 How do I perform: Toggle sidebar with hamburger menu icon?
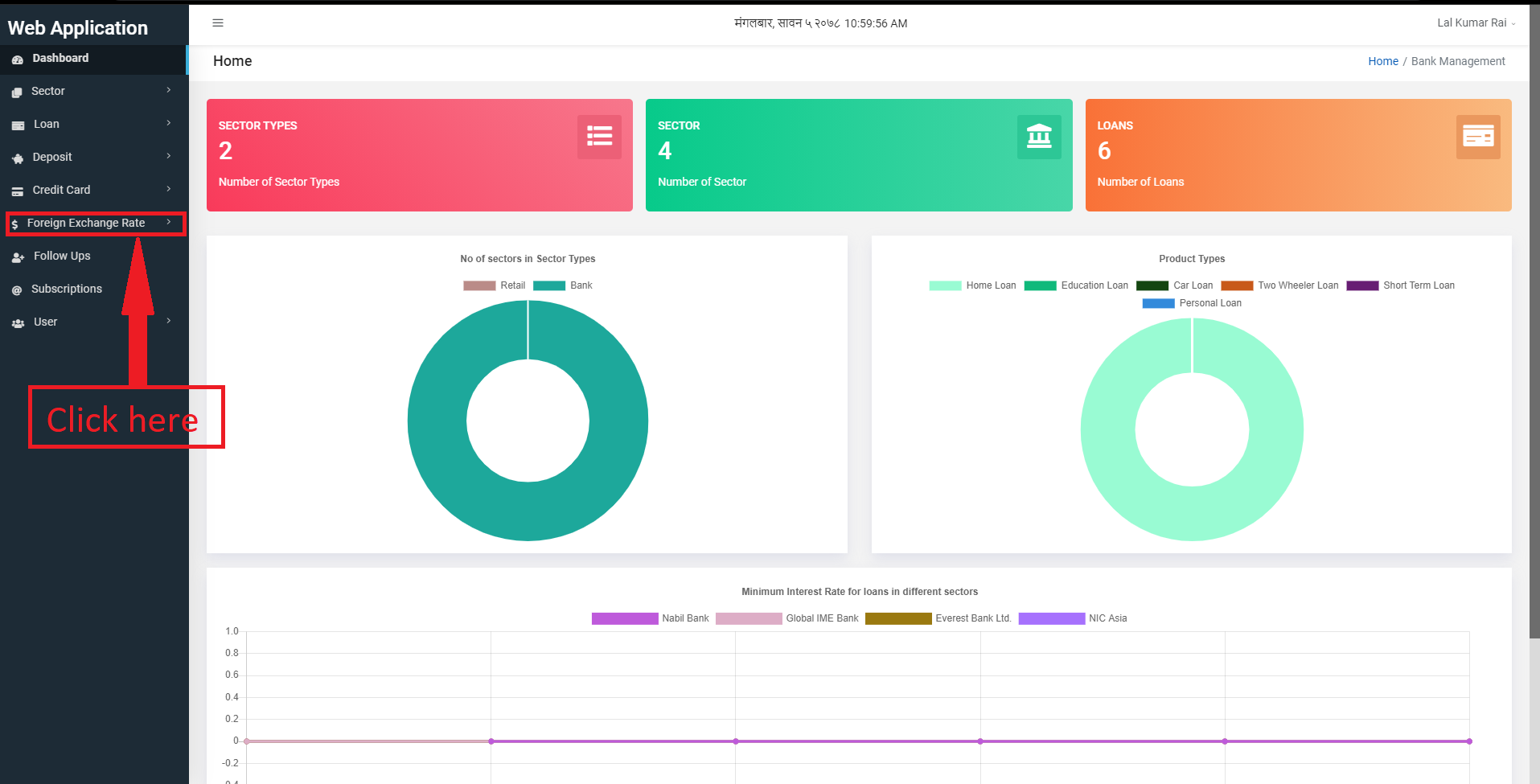pos(217,23)
